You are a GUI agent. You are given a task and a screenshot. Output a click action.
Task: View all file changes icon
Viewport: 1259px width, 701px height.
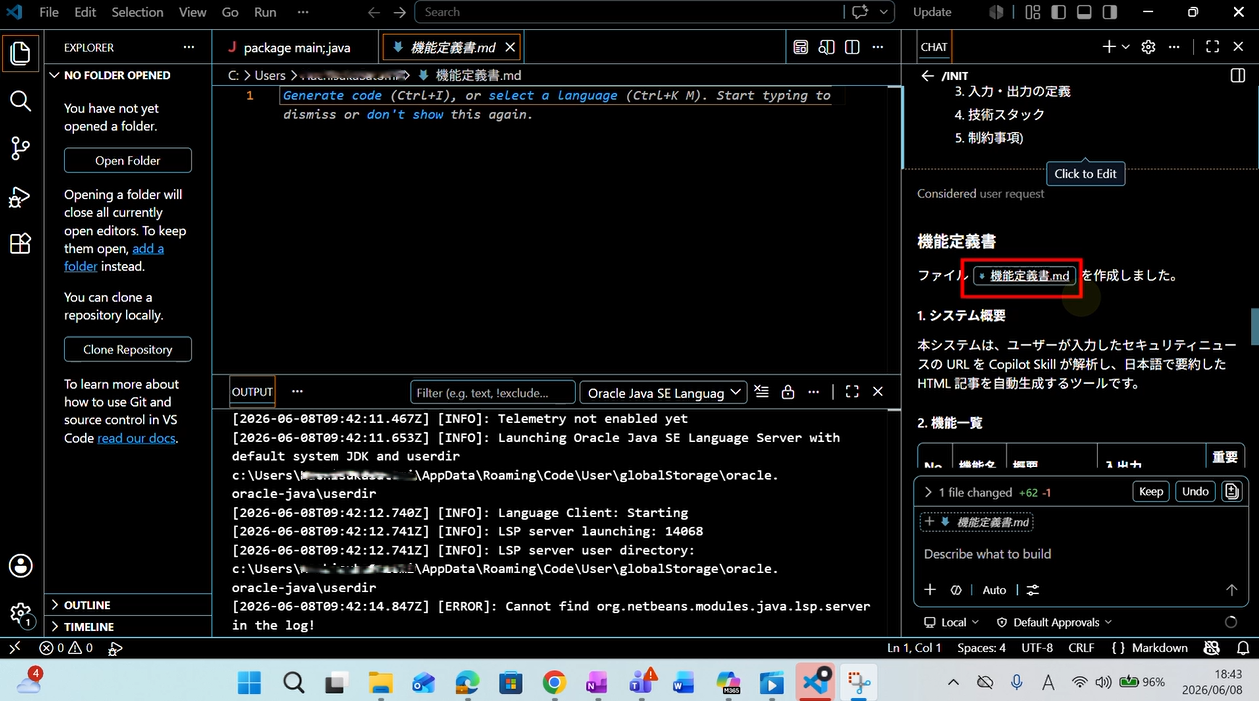click(x=1231, y=491)
